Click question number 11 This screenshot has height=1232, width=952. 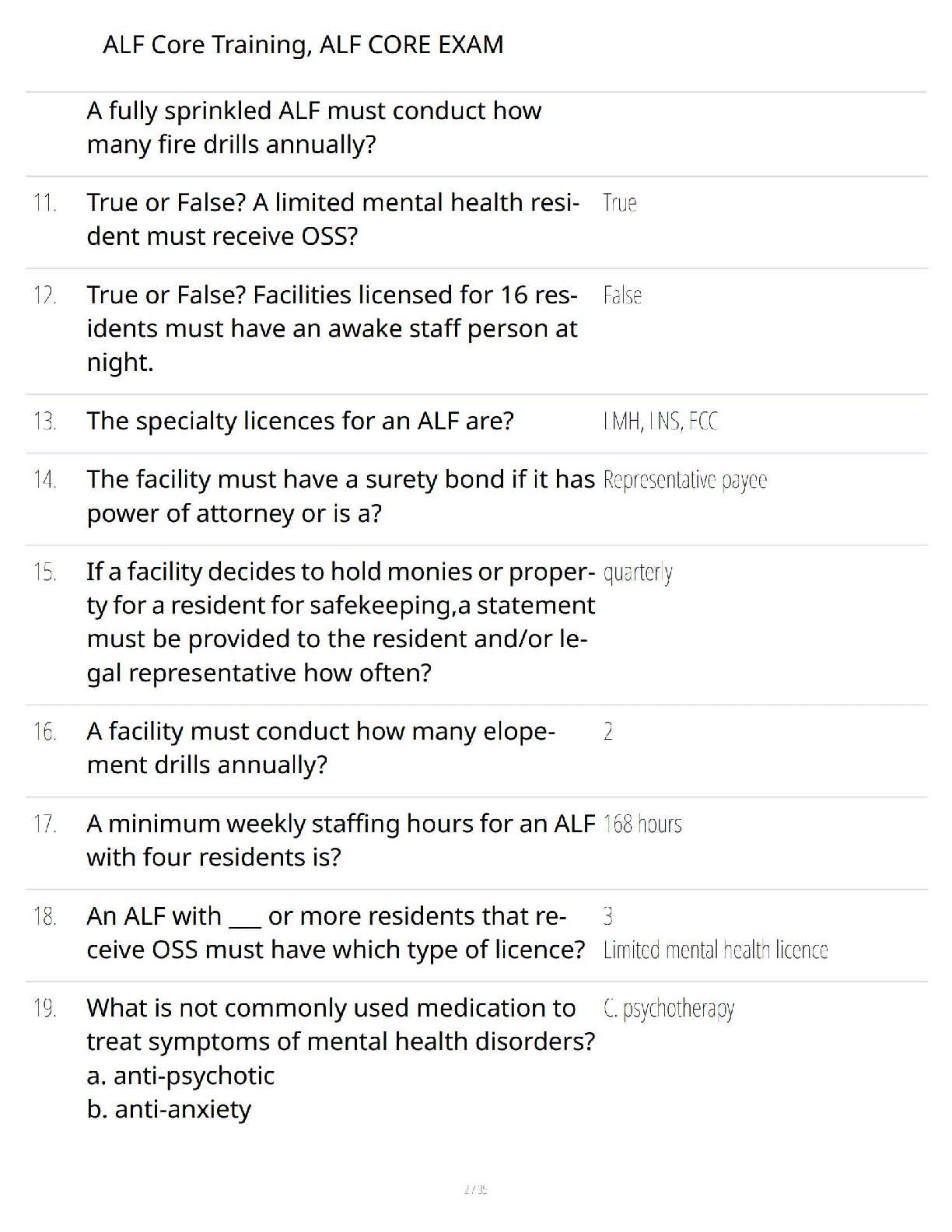click(x=45, y=203)
